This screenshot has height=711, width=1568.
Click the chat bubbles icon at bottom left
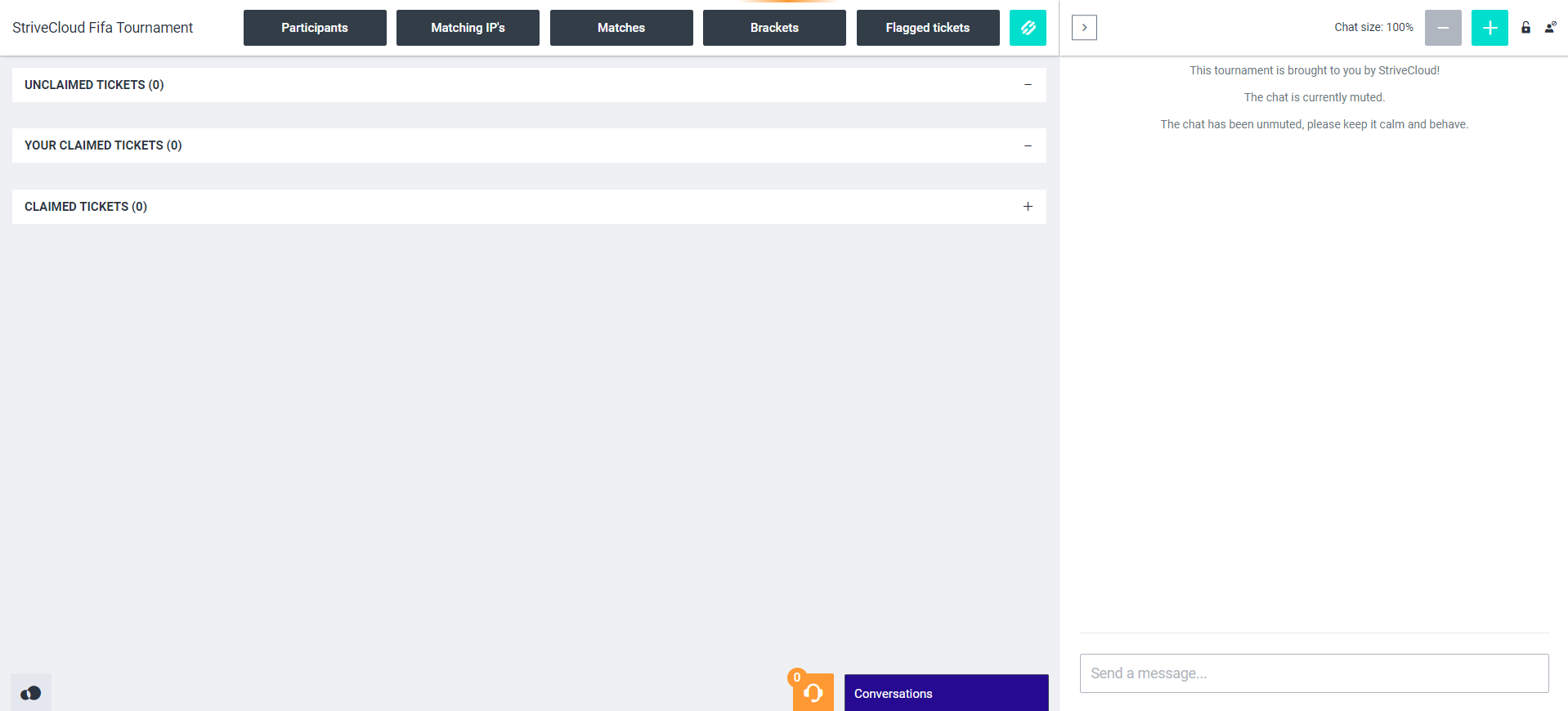pos(31,693)
